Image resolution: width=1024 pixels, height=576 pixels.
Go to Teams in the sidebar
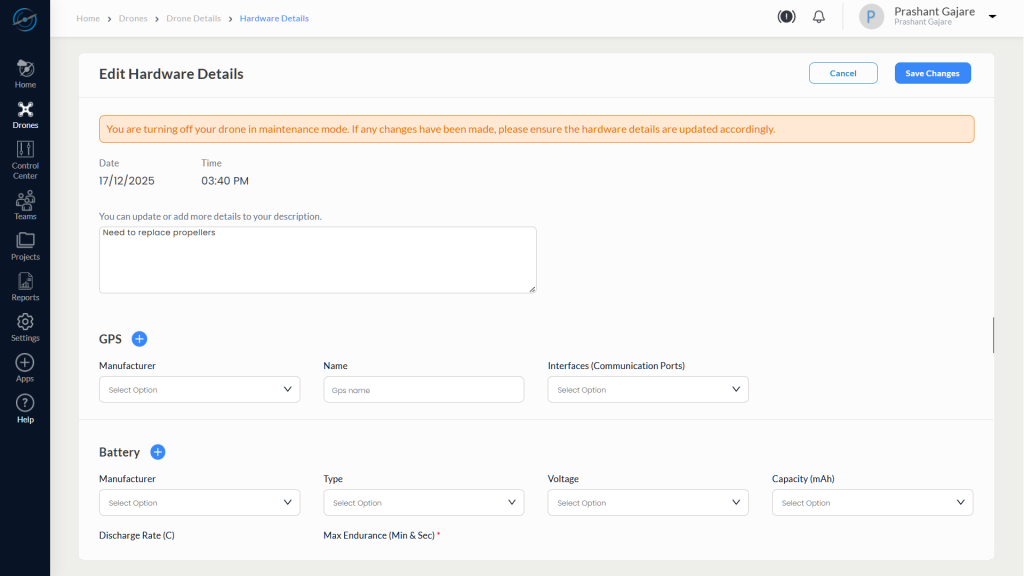pyautogui.click(x=25, y=204)
